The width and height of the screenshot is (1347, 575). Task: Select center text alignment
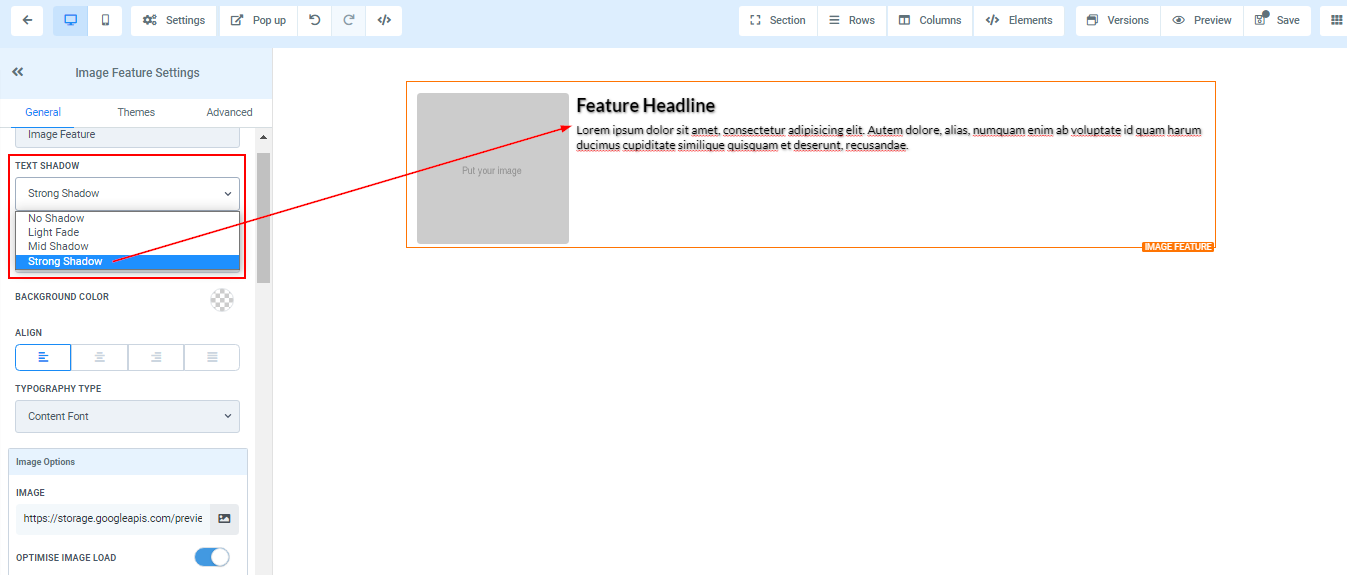pyautogui.click(x=100, y=357)
